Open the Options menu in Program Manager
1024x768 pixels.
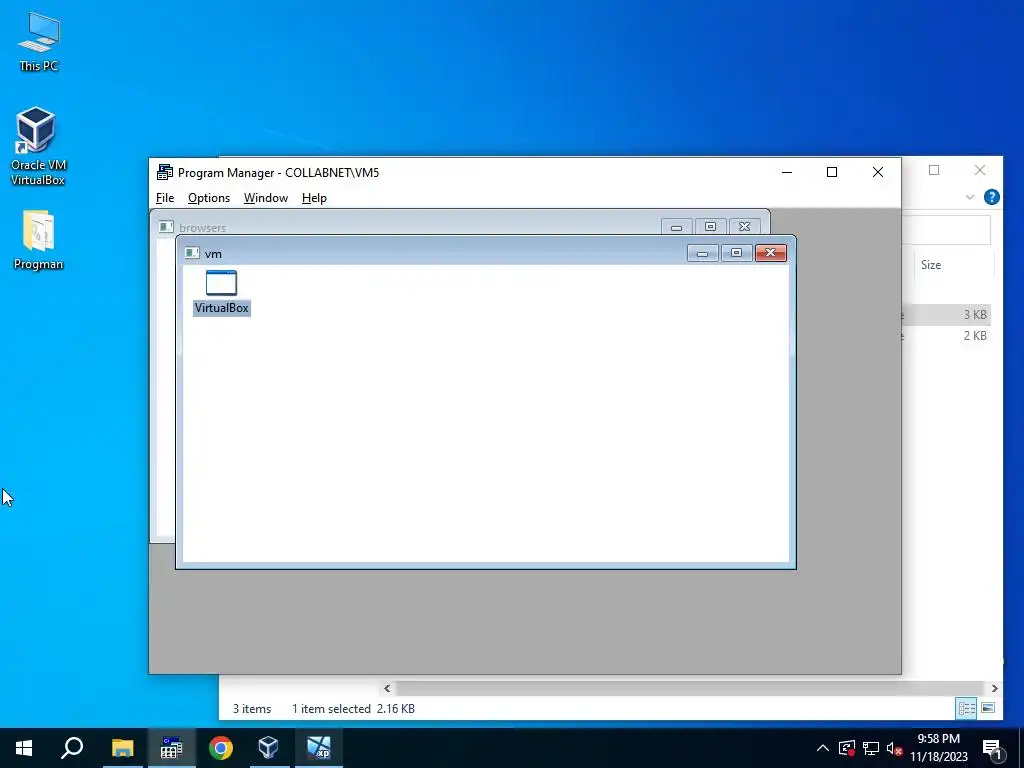(209, 198)
